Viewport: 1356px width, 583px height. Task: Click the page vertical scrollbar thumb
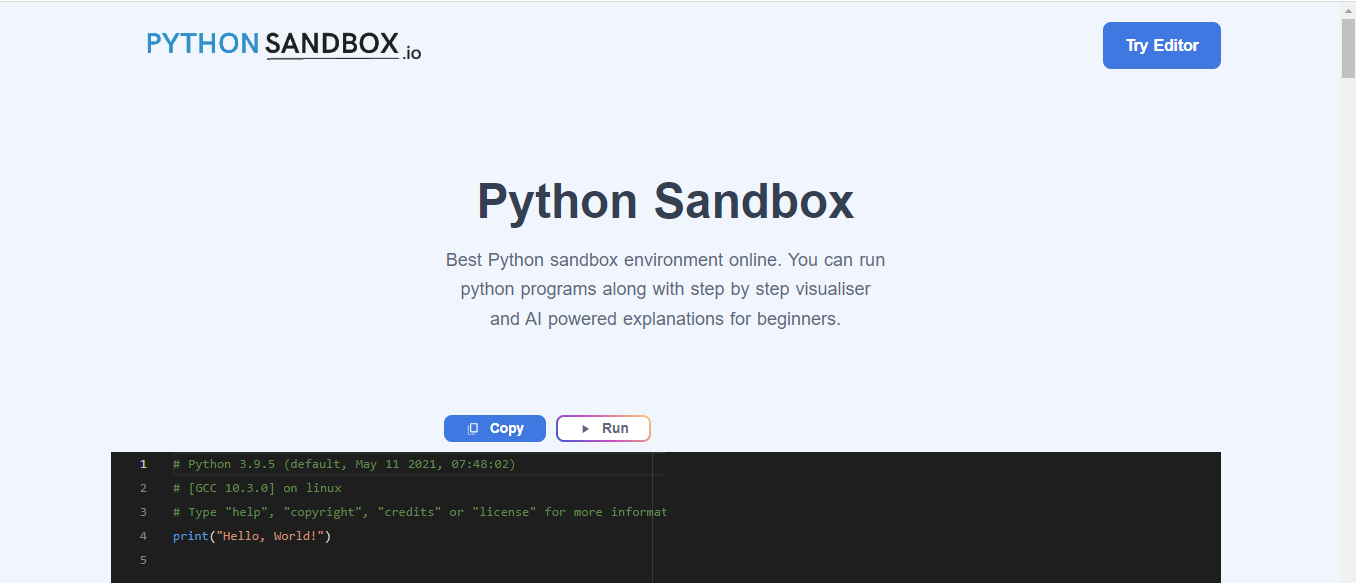click(x=1348, y=48)
